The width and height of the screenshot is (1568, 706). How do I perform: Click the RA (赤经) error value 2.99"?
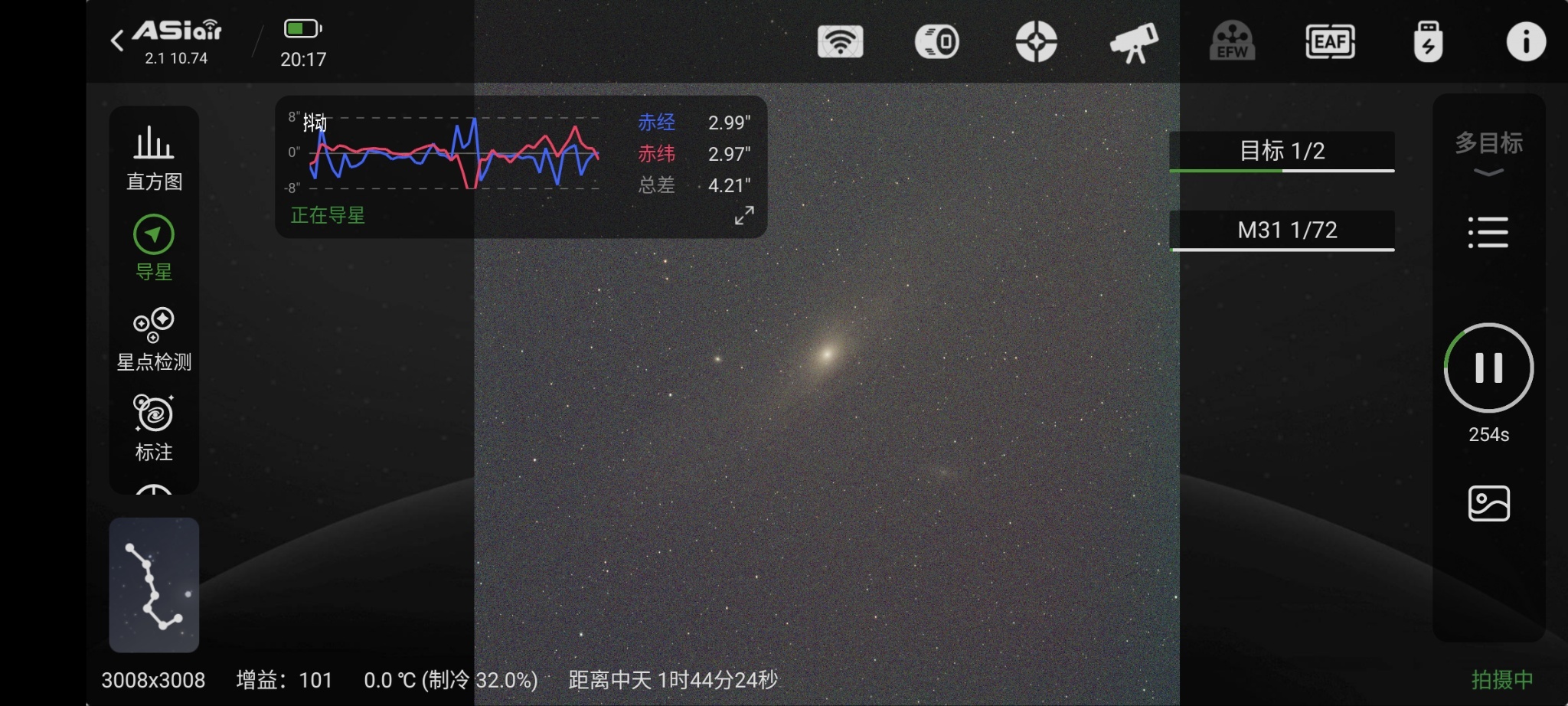729,123
